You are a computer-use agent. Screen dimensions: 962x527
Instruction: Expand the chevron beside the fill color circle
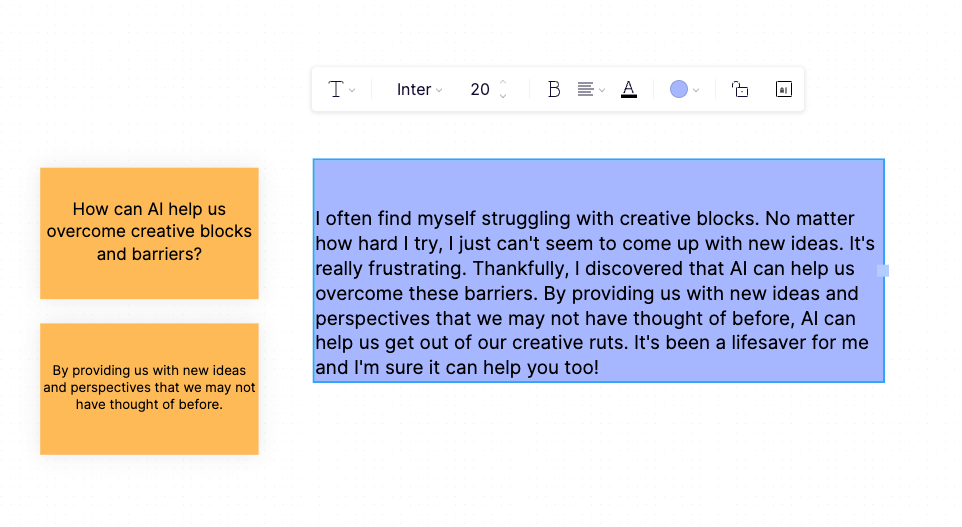pyautogui.click(x=696, y=90)
